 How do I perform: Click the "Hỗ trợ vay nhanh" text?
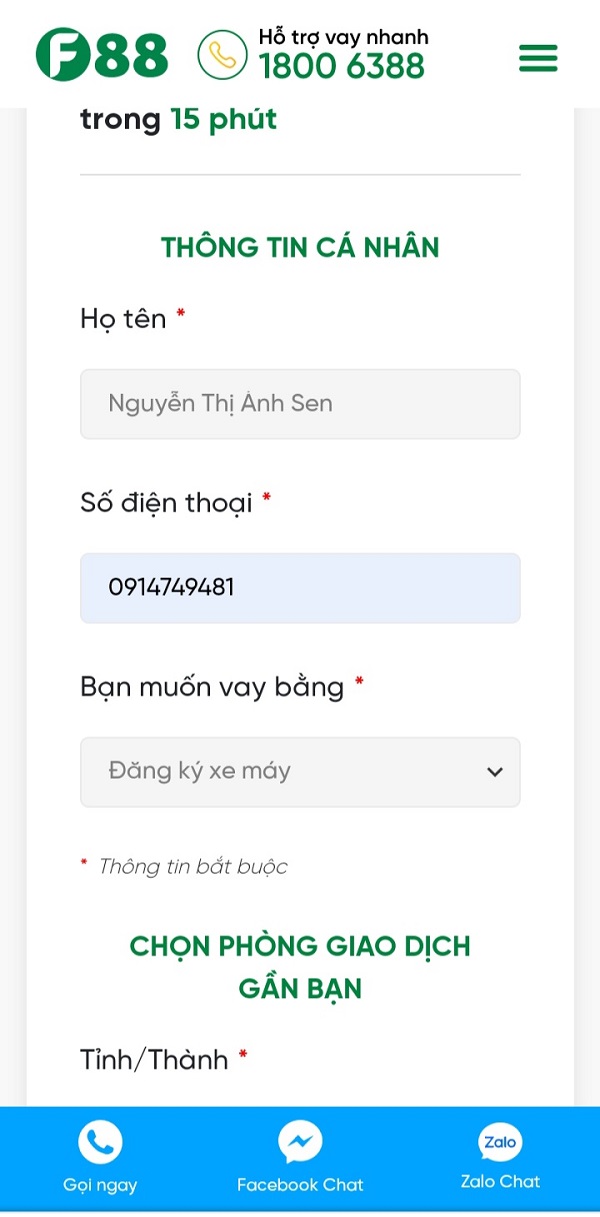pos(343,37)
